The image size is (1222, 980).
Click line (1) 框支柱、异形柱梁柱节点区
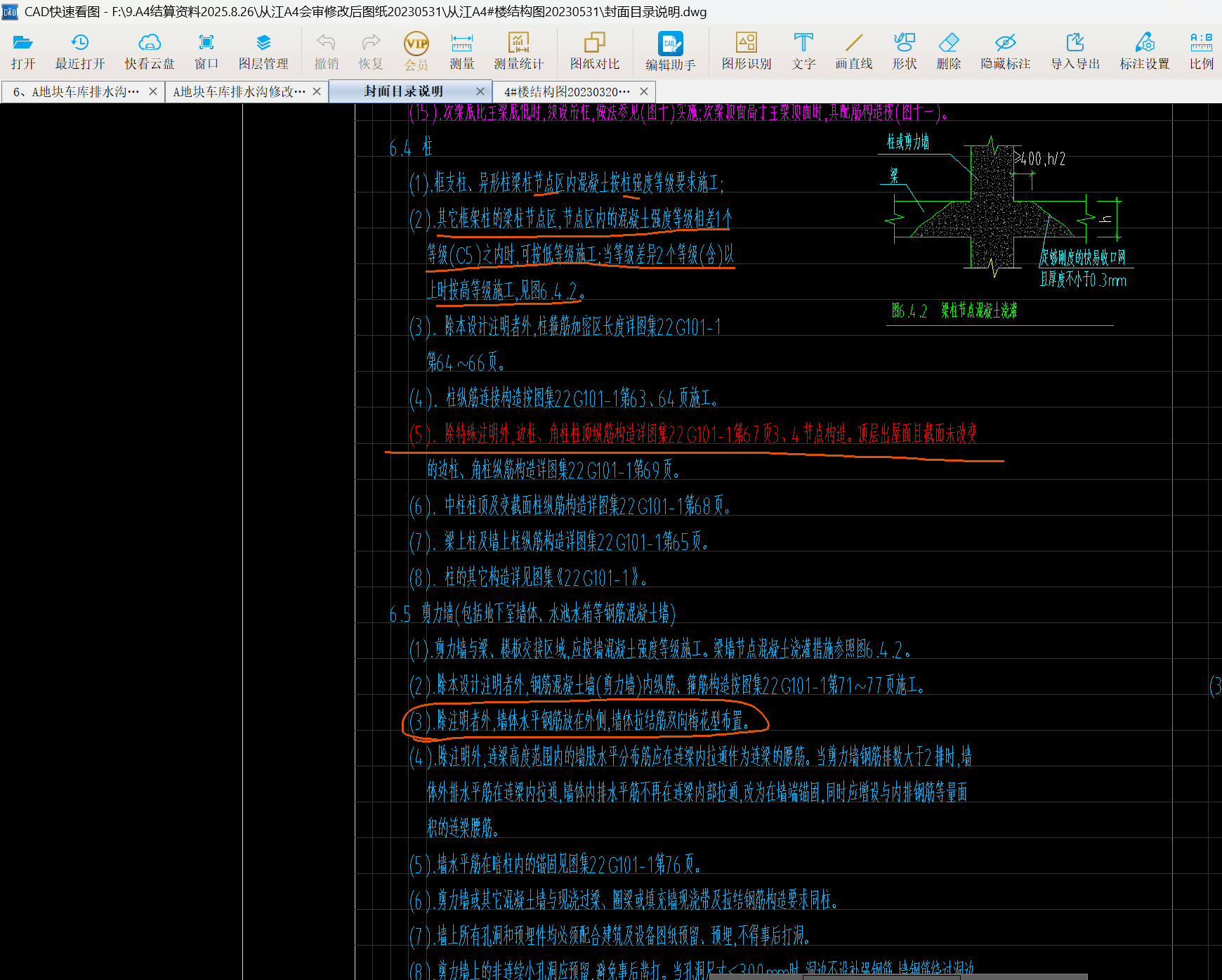tap(566, 183)
